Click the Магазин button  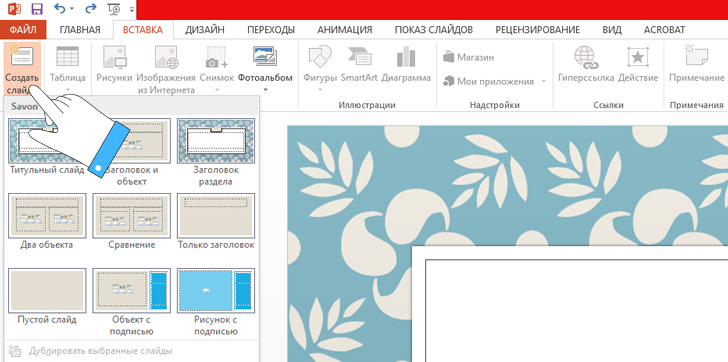[x=468, y=57]
